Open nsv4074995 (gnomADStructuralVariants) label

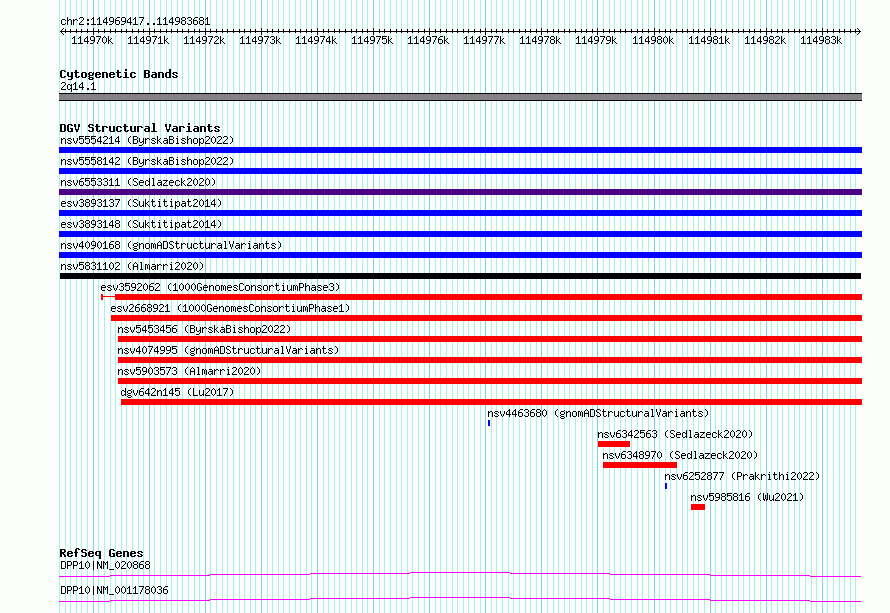[228, 350]
